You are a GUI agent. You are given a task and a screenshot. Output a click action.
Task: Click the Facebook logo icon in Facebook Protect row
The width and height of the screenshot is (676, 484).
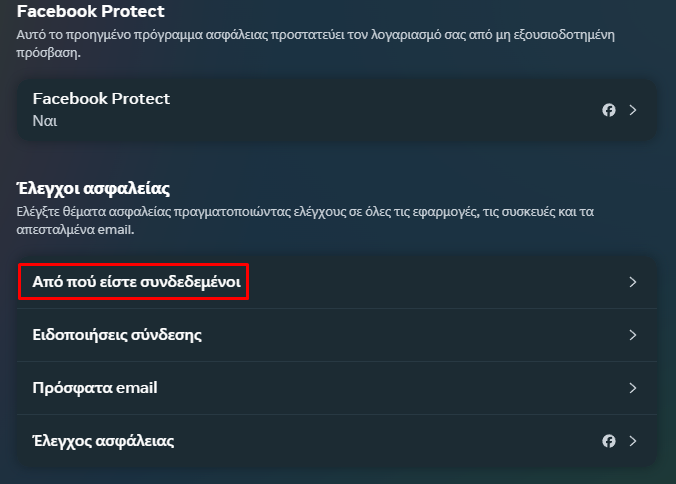tap(609, 110)
